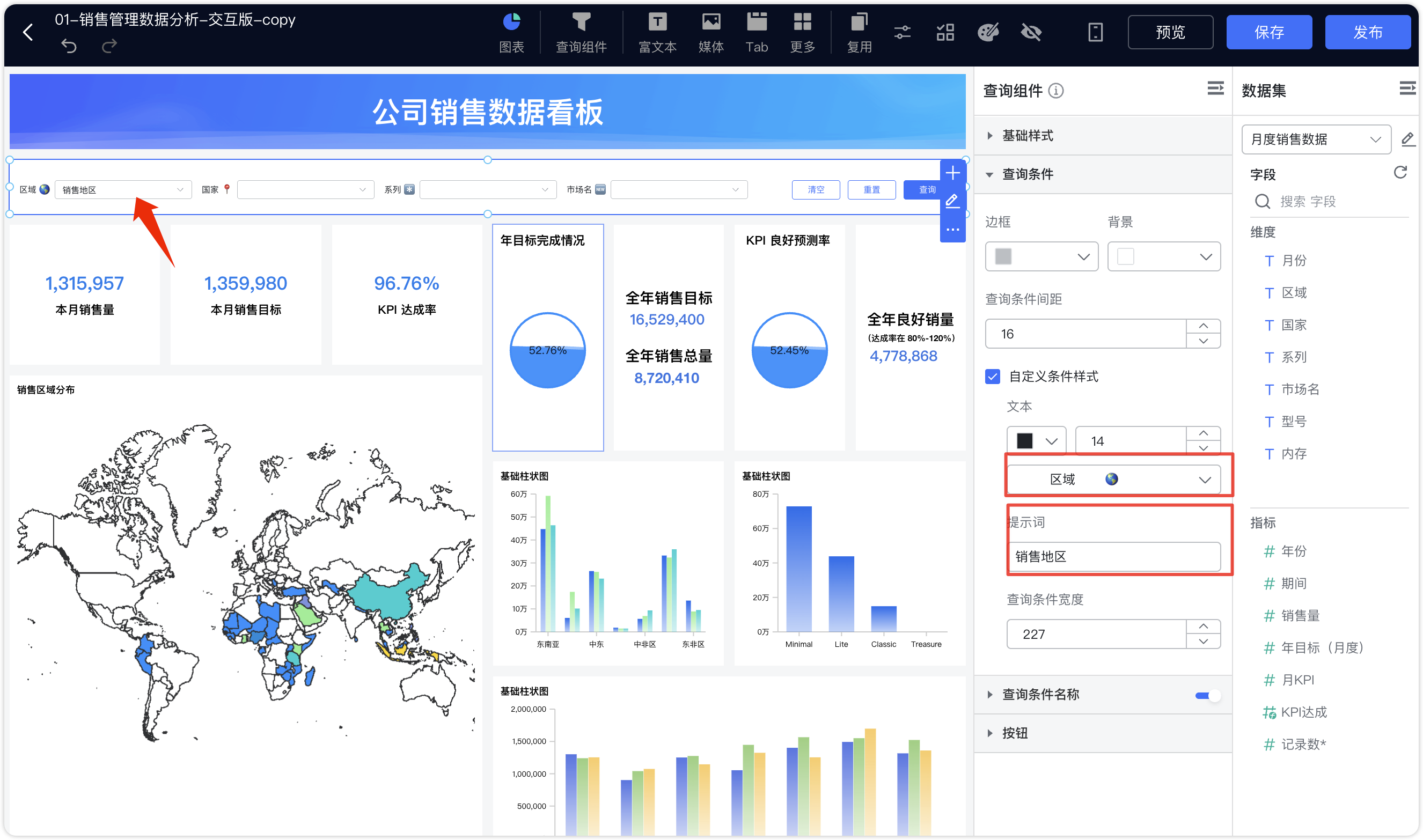Undo the last action

coord(69,46)
